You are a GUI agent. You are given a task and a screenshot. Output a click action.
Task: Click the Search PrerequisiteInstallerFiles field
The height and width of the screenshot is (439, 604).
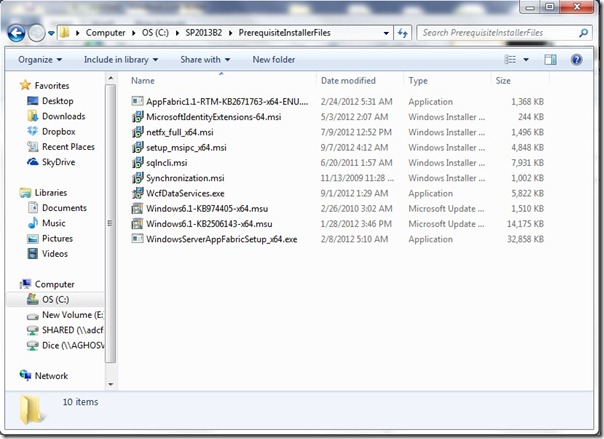505,33
